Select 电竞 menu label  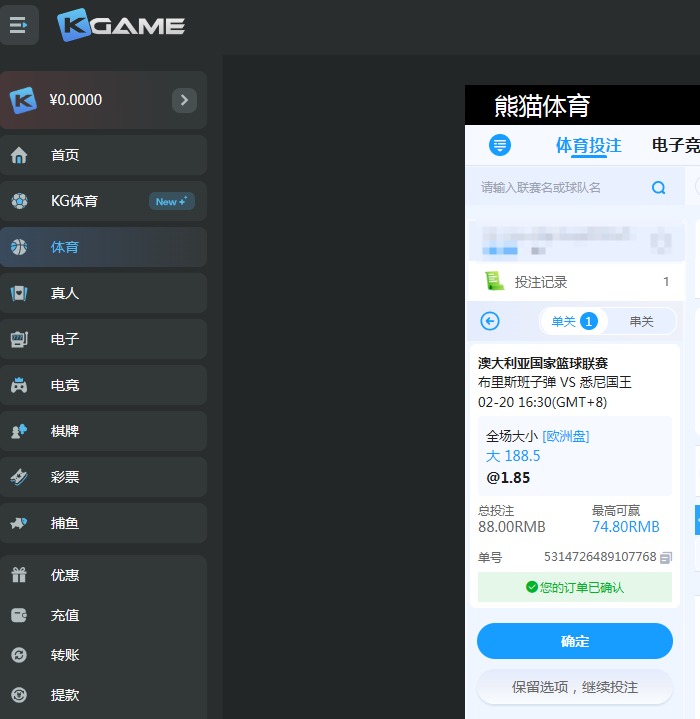(x=65, y=385)
